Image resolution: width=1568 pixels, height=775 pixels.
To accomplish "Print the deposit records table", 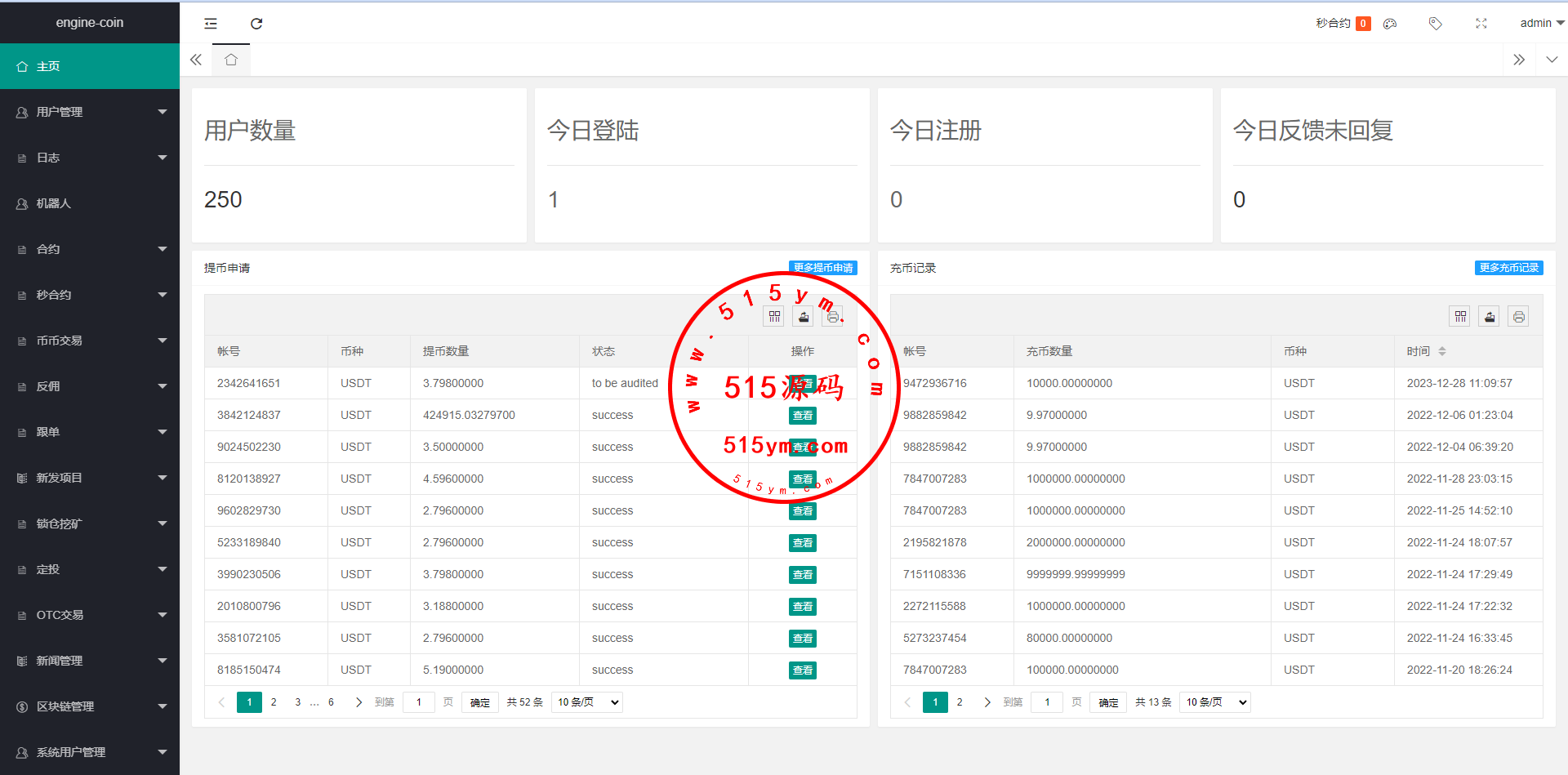I will (x=1518, y=317).
